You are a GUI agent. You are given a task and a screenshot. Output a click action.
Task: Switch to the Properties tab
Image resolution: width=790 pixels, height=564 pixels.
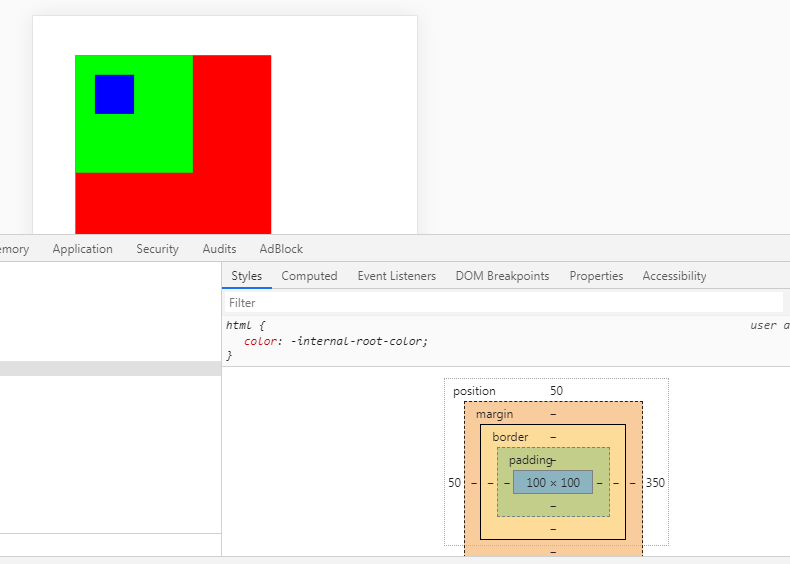(x=596, y=276)
